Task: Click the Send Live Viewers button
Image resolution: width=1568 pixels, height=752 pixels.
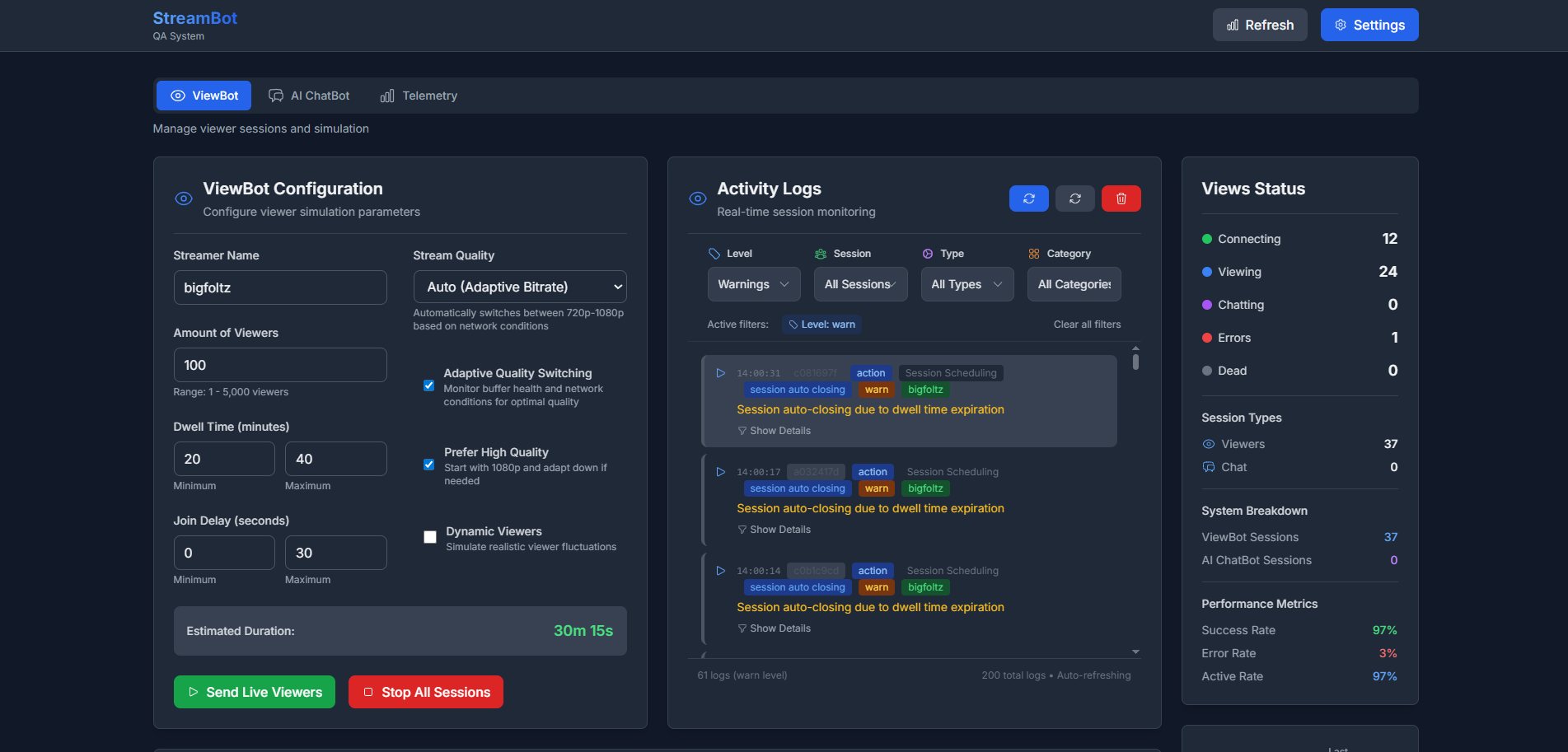Action: [x=255, y=692]
